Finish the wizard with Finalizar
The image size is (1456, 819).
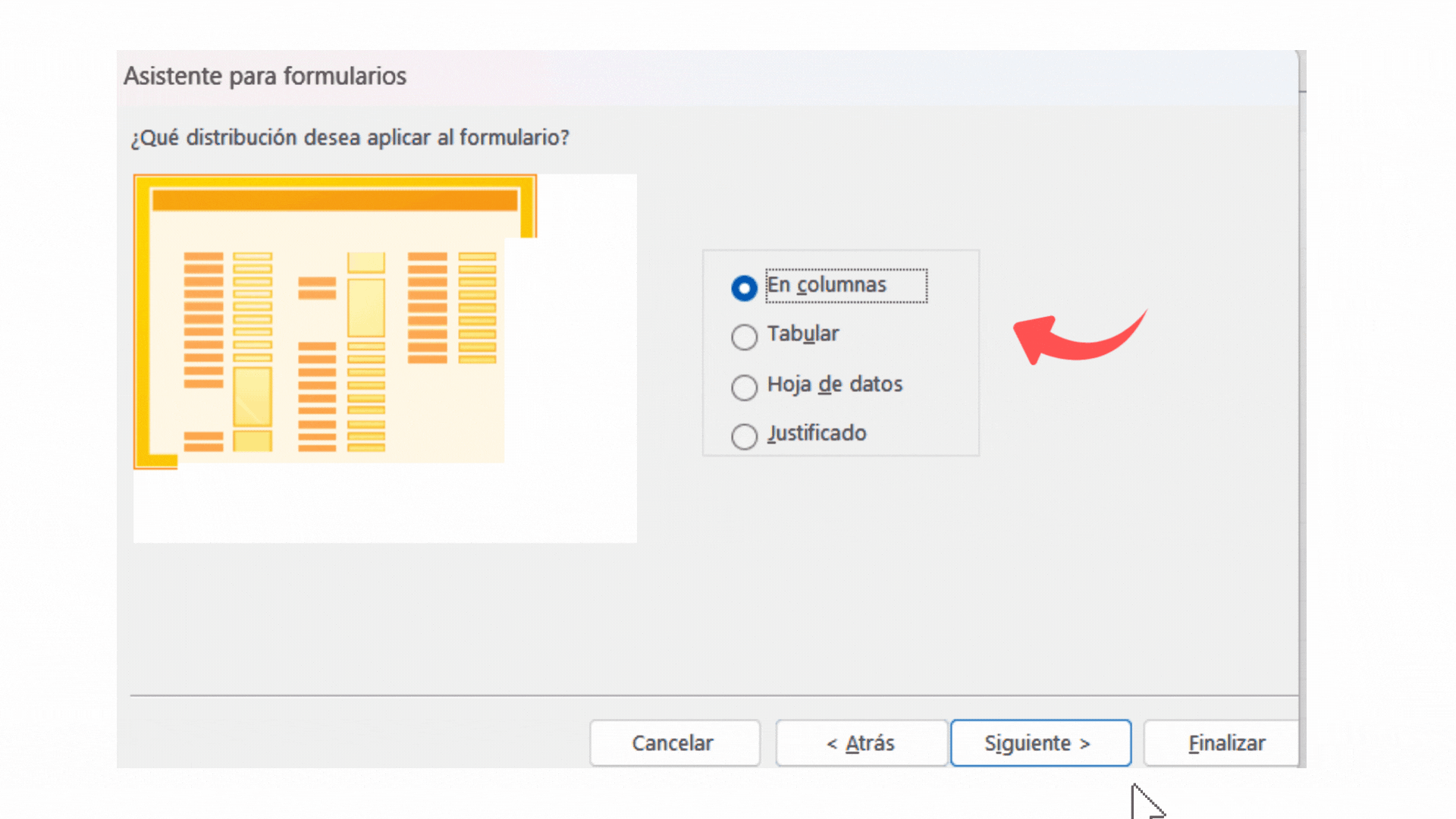1221,743
